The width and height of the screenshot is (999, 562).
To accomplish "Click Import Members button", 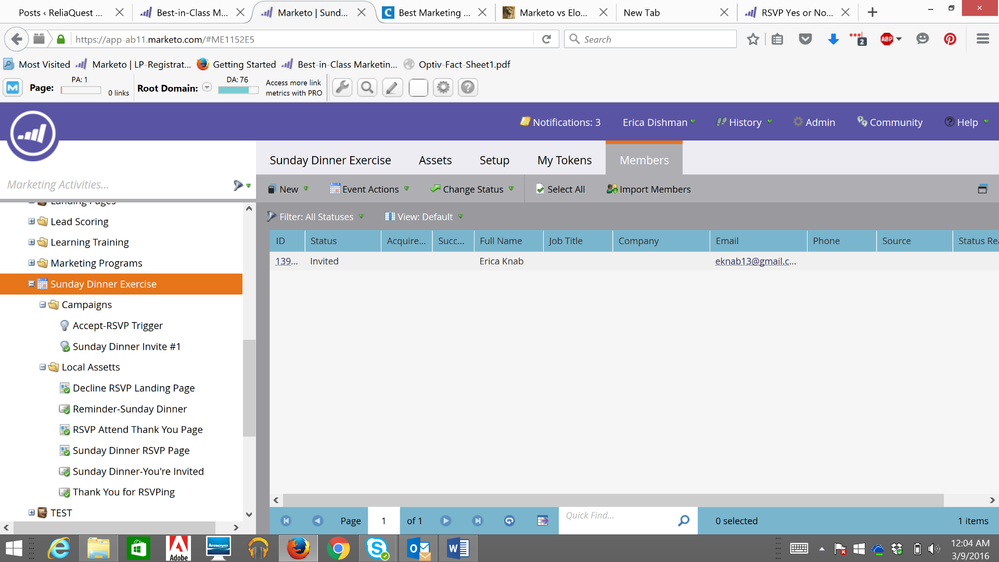I will click(649, 189).
